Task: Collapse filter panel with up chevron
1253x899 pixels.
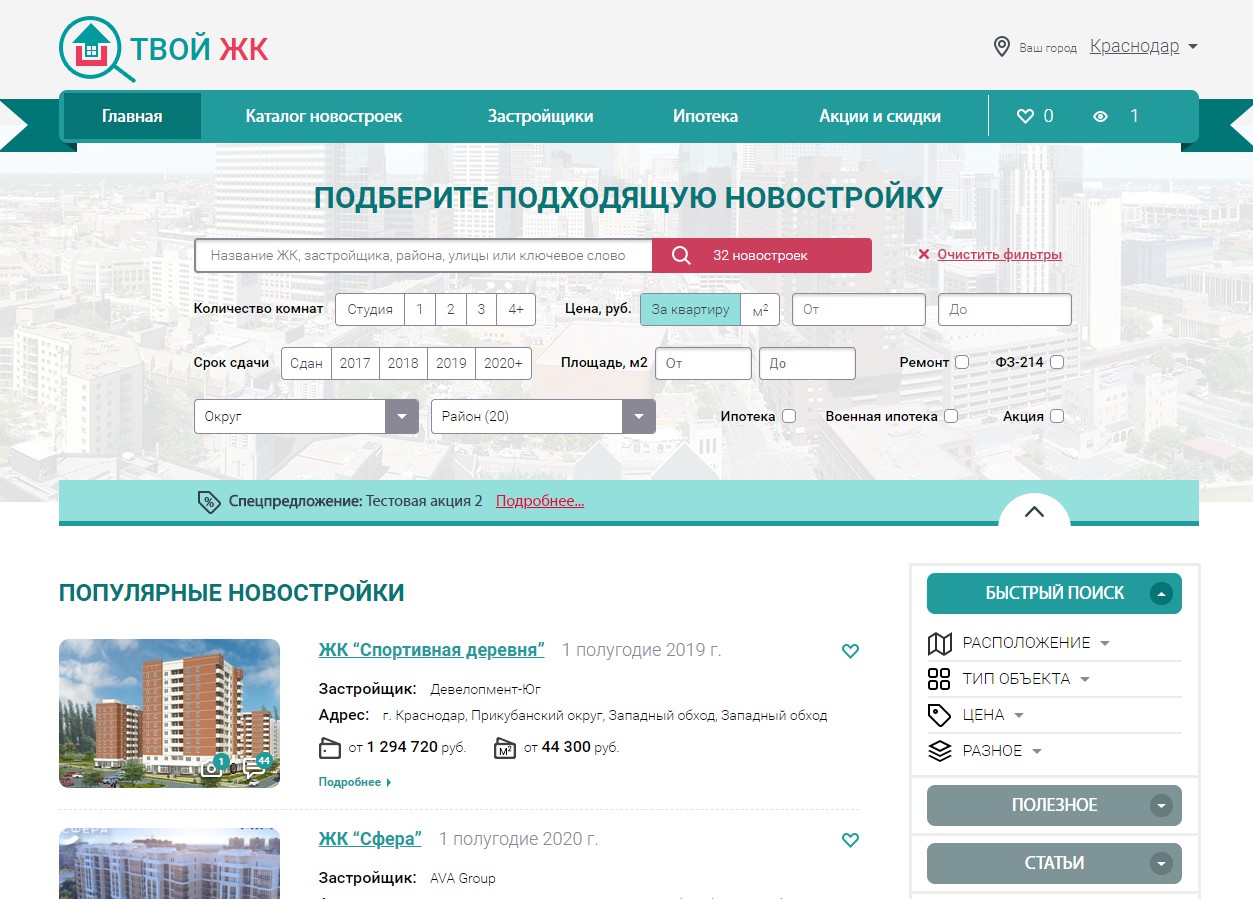Action: [x=1034, y=511]
